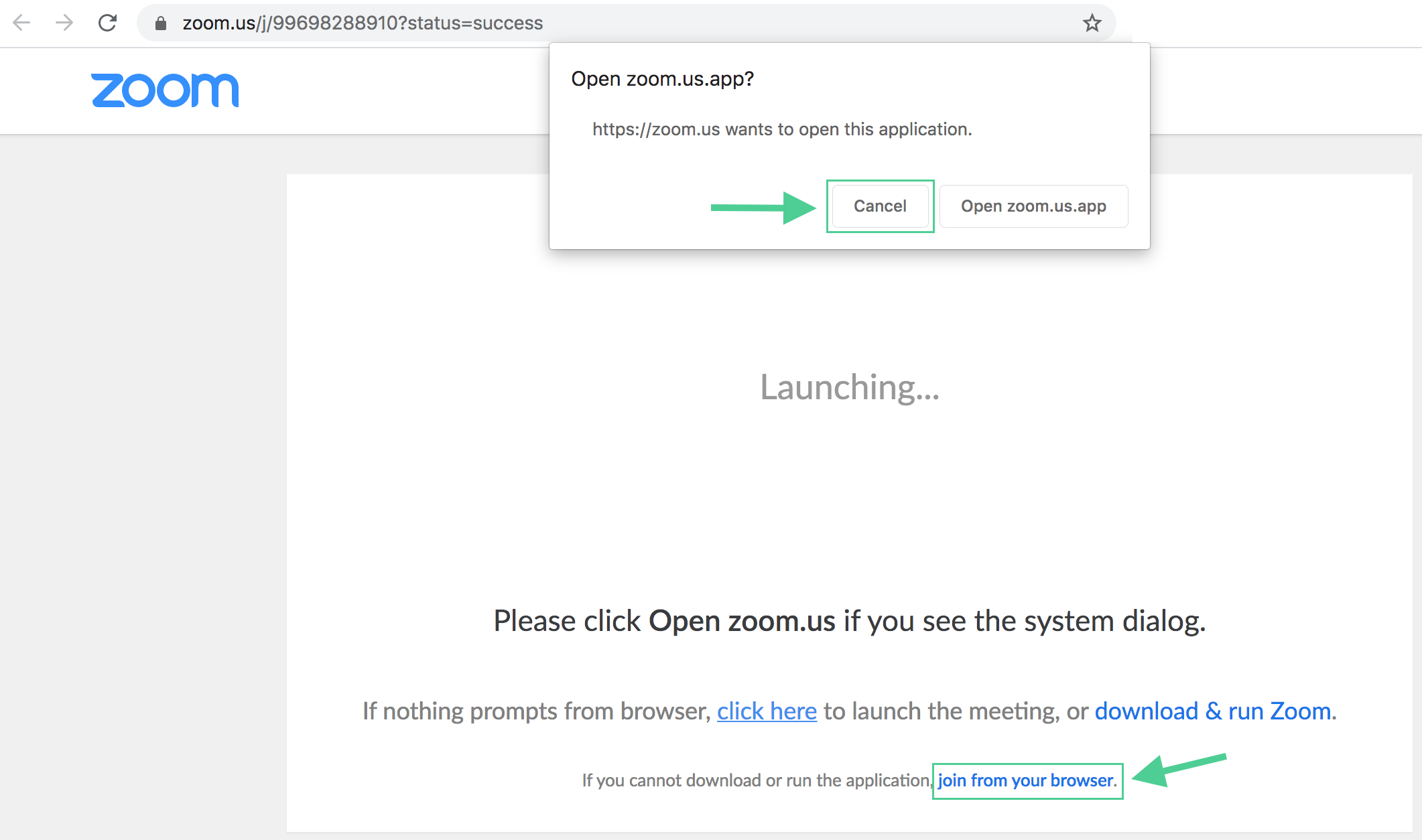Click the 'Open zoom.us.app?' dialog title
Image resolution: width=1422 pixels, height=840 pixels.
(662, 79)
